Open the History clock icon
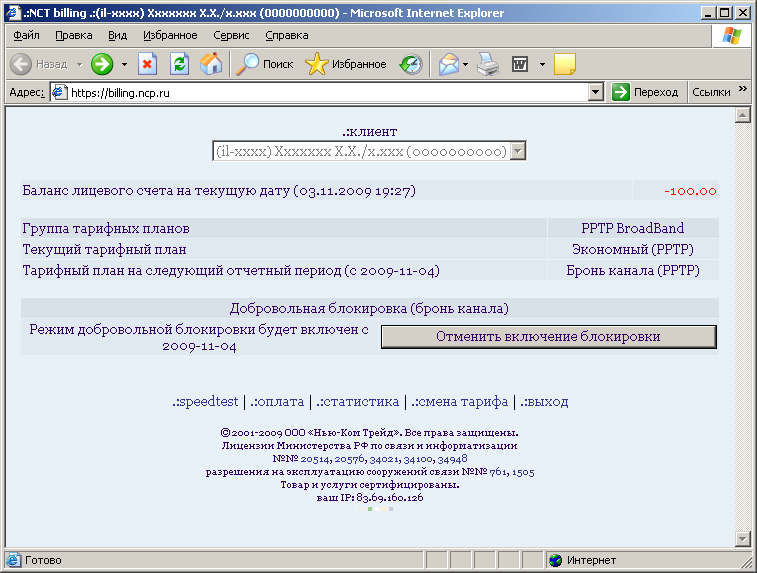This screenshot has height=573, width=757. pyautogui.click(x=411, y=64)
